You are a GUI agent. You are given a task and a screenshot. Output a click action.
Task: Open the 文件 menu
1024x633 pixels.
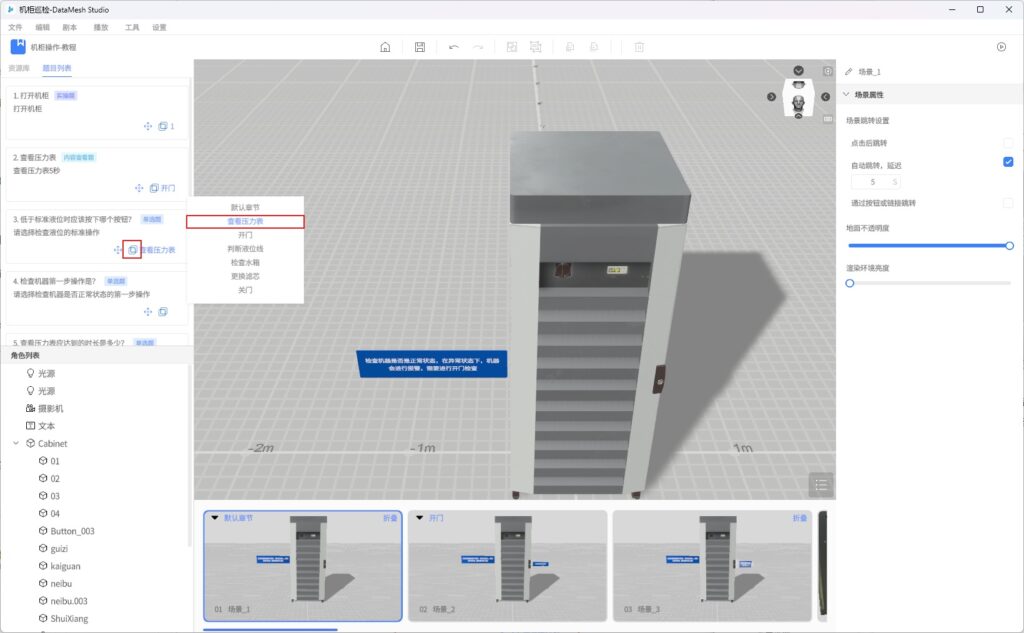pyautogui.click(x=15, y=27)
